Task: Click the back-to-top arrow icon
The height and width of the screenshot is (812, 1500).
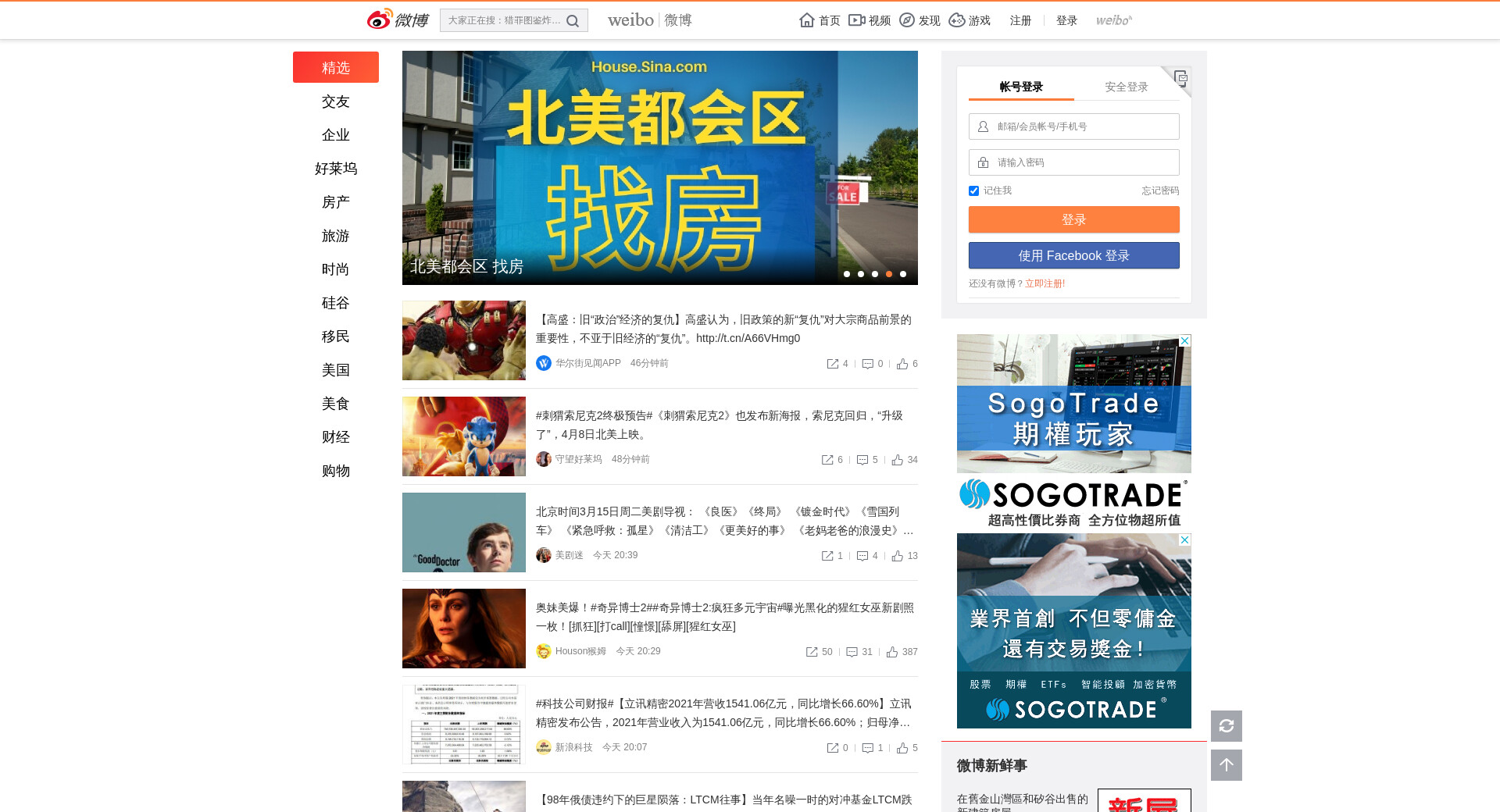Action: [x=1226, y=765]
